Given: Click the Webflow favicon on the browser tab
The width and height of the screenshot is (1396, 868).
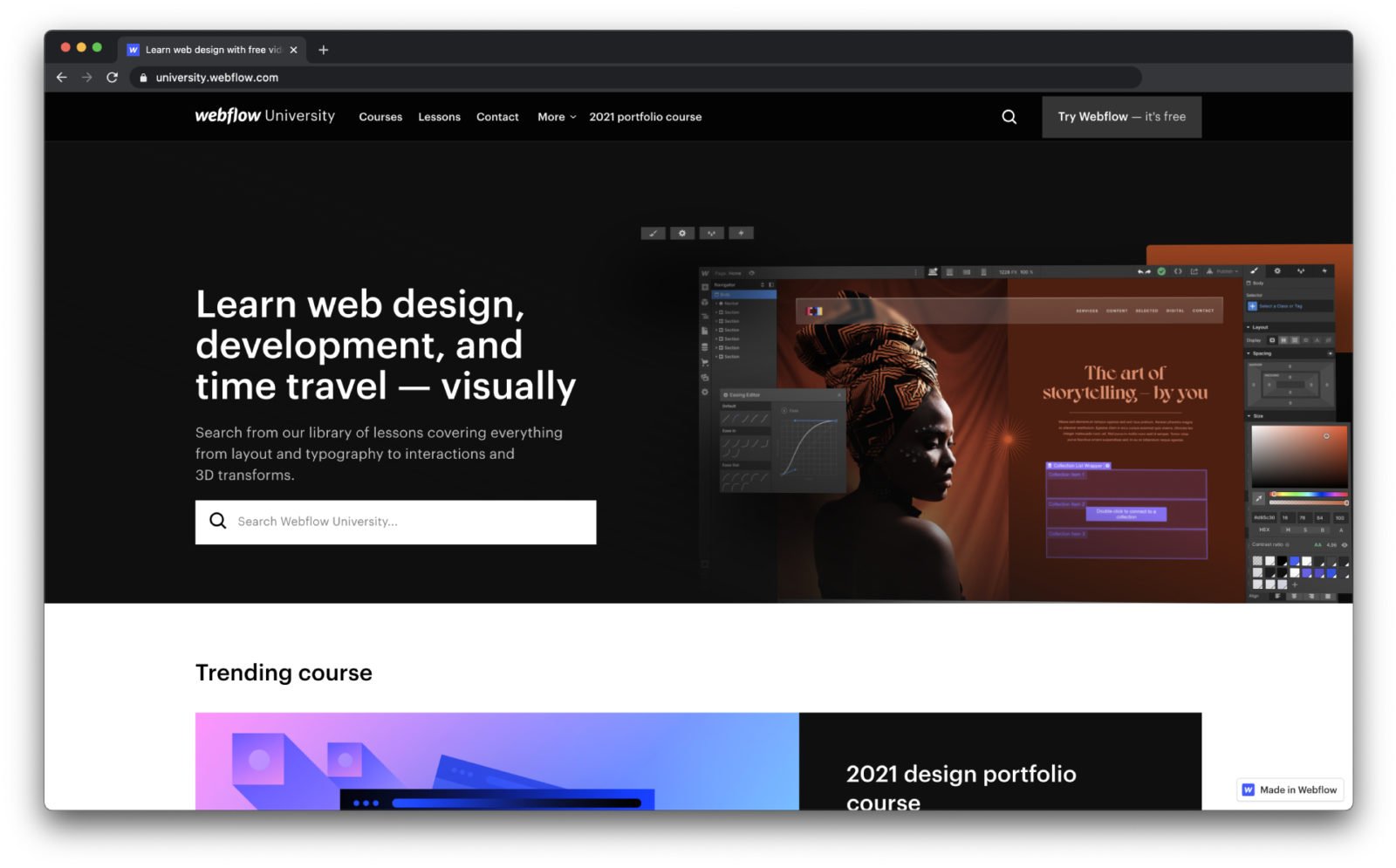Looking at the screenshot, I should pos(133,50).
